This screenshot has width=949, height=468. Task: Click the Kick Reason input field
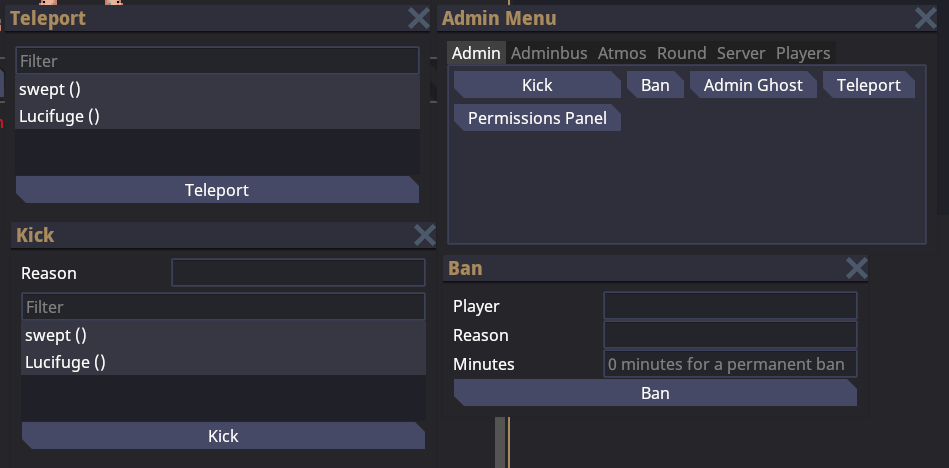(298, 273)
